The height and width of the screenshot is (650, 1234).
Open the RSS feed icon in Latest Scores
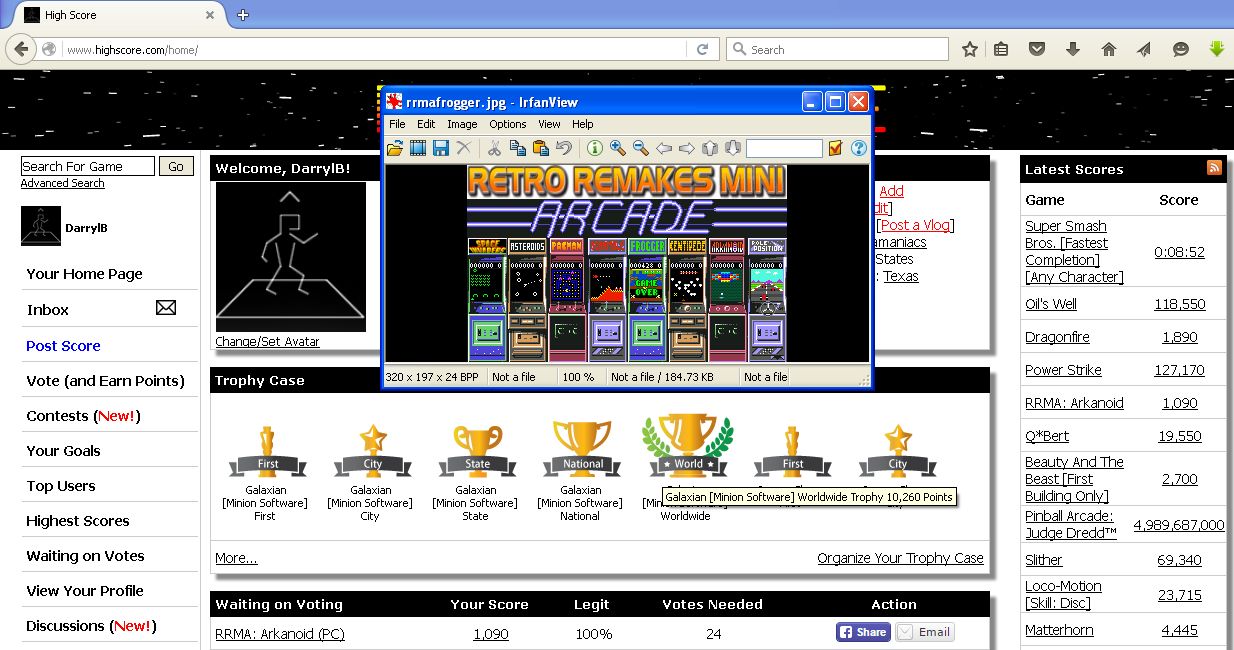pos(1214,168)
